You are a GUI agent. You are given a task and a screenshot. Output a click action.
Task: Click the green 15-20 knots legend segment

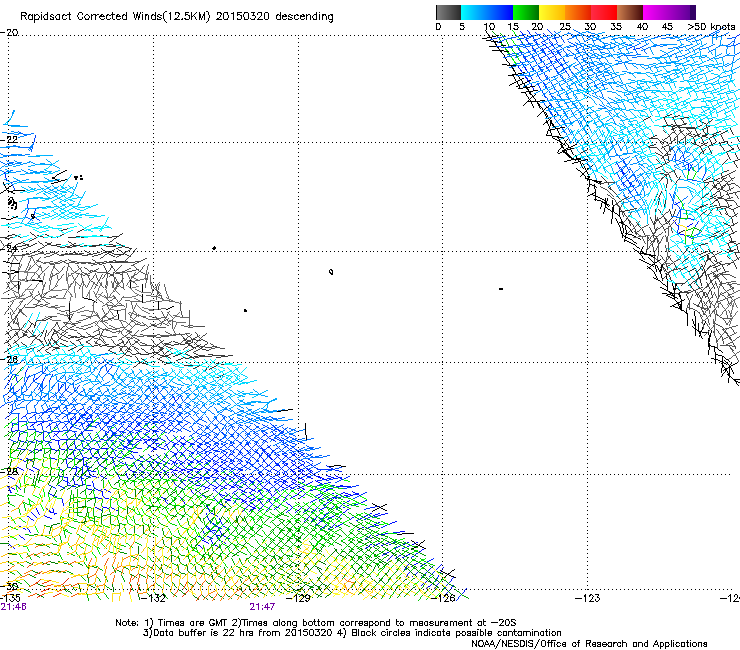[526, 12]
